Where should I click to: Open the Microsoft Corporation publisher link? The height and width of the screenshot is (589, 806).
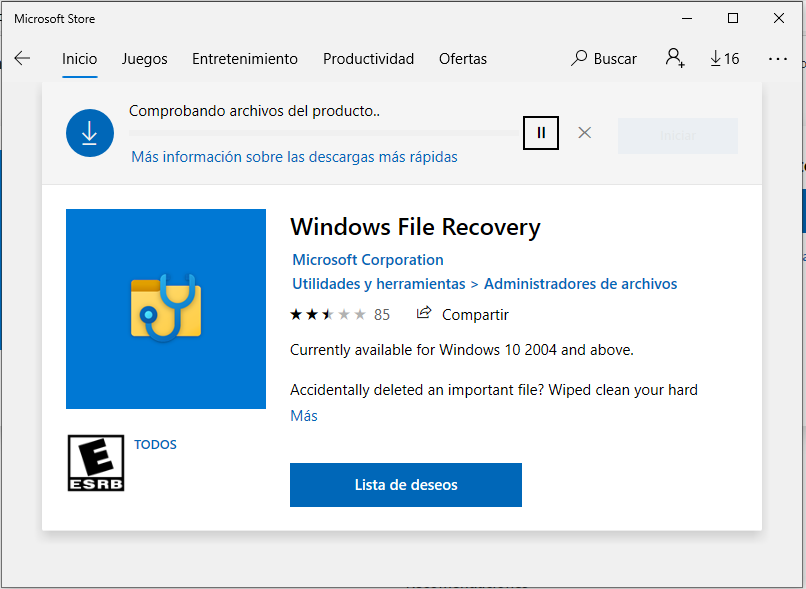coord(368,260)
